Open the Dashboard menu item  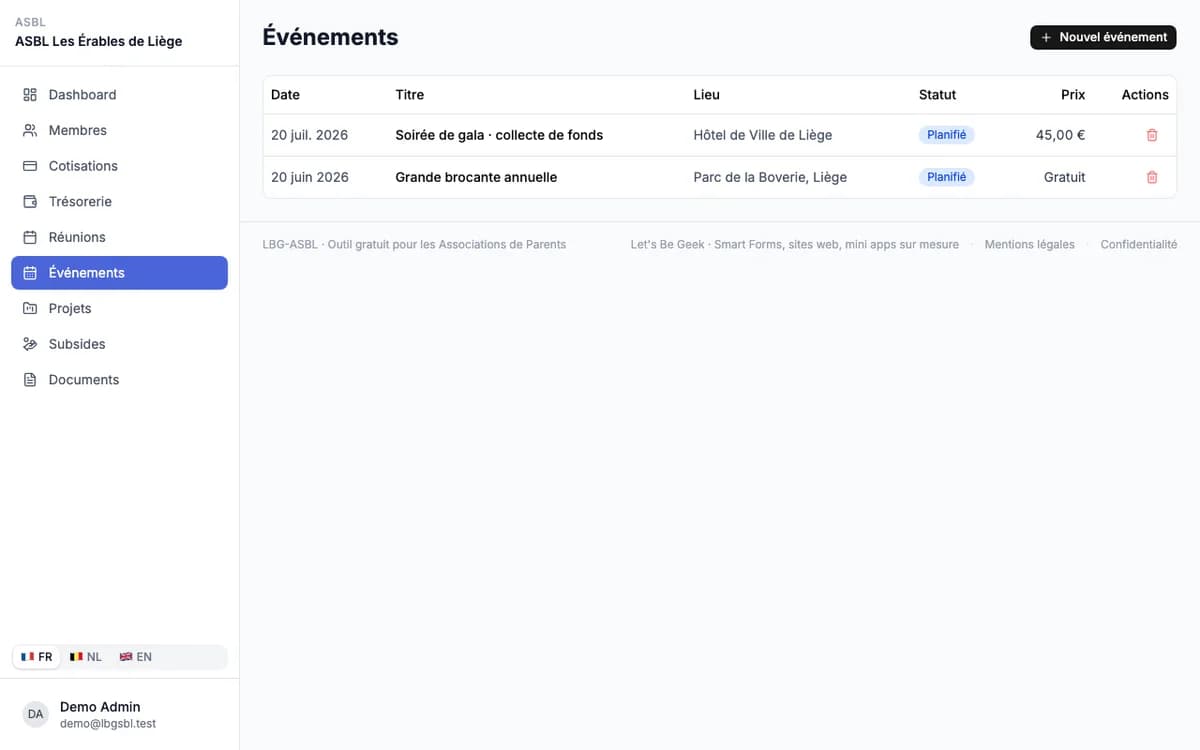pos(119,95)
